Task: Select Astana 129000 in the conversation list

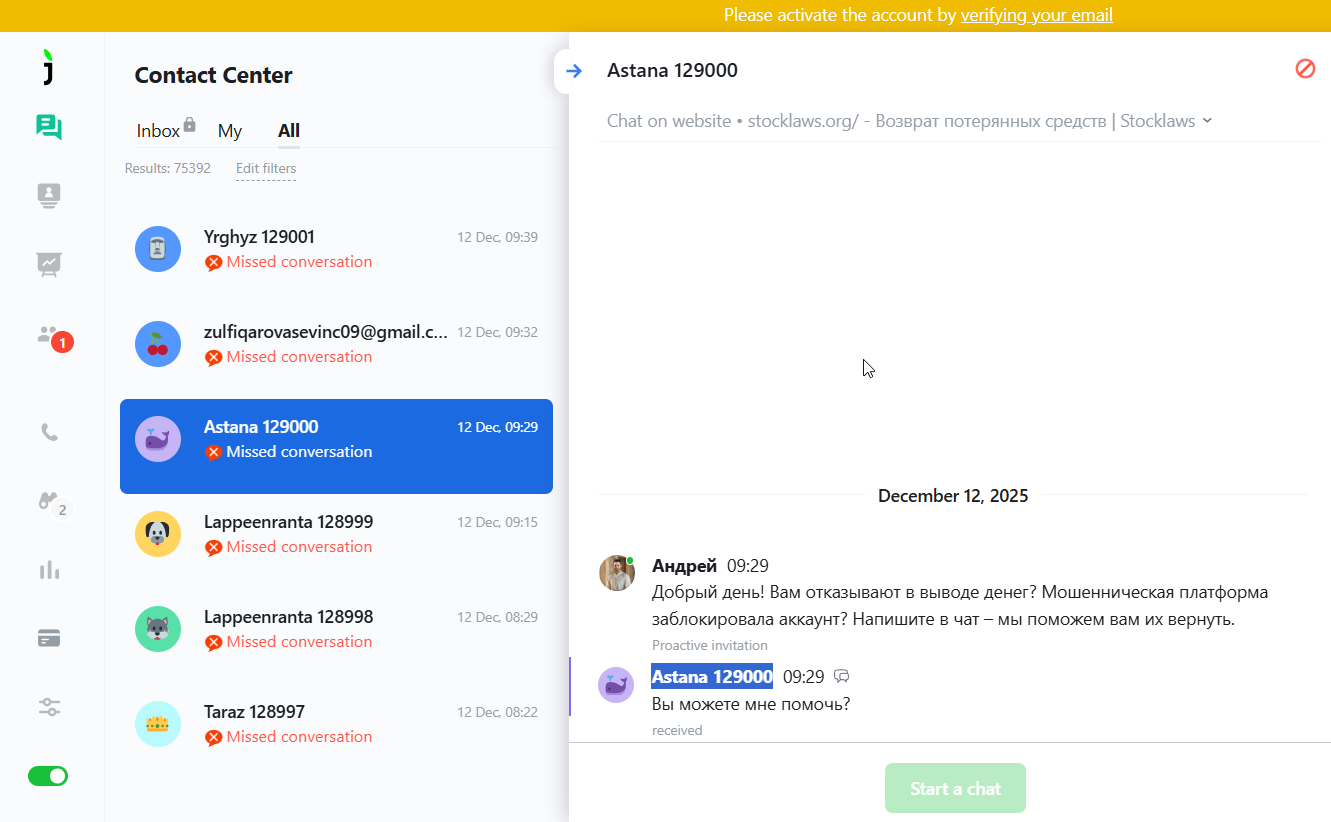Action: click(x=336, y=446)
